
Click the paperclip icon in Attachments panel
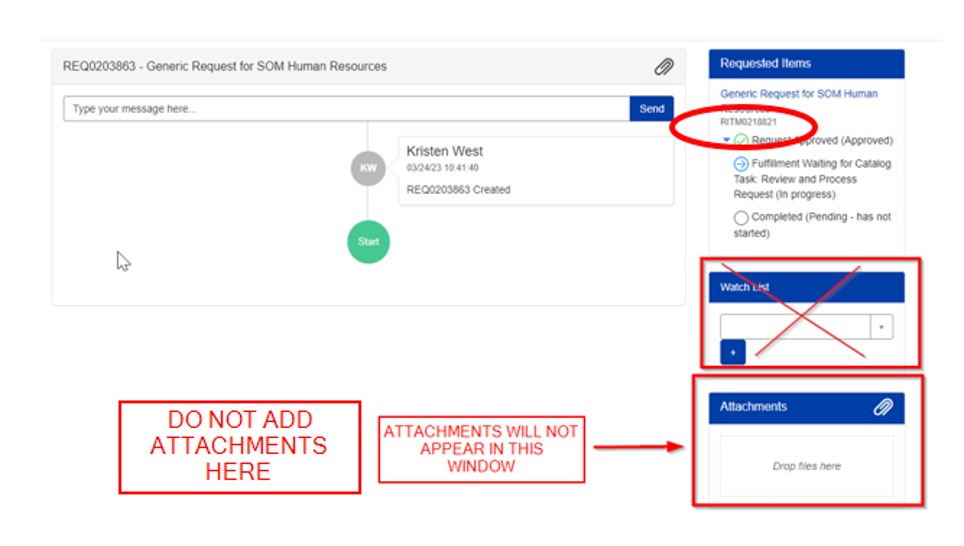pos(882,407)
